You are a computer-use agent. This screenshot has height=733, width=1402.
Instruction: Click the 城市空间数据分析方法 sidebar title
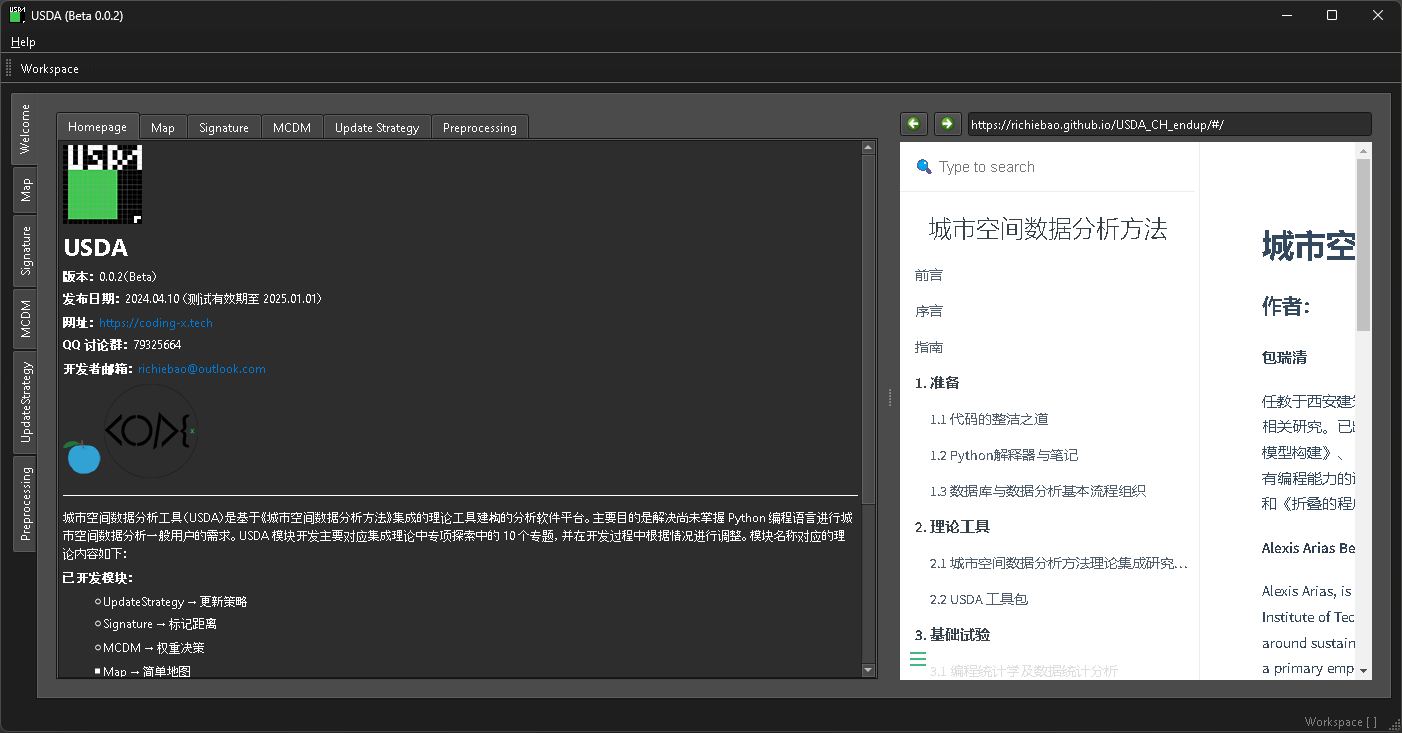[x=1048, y=229]
